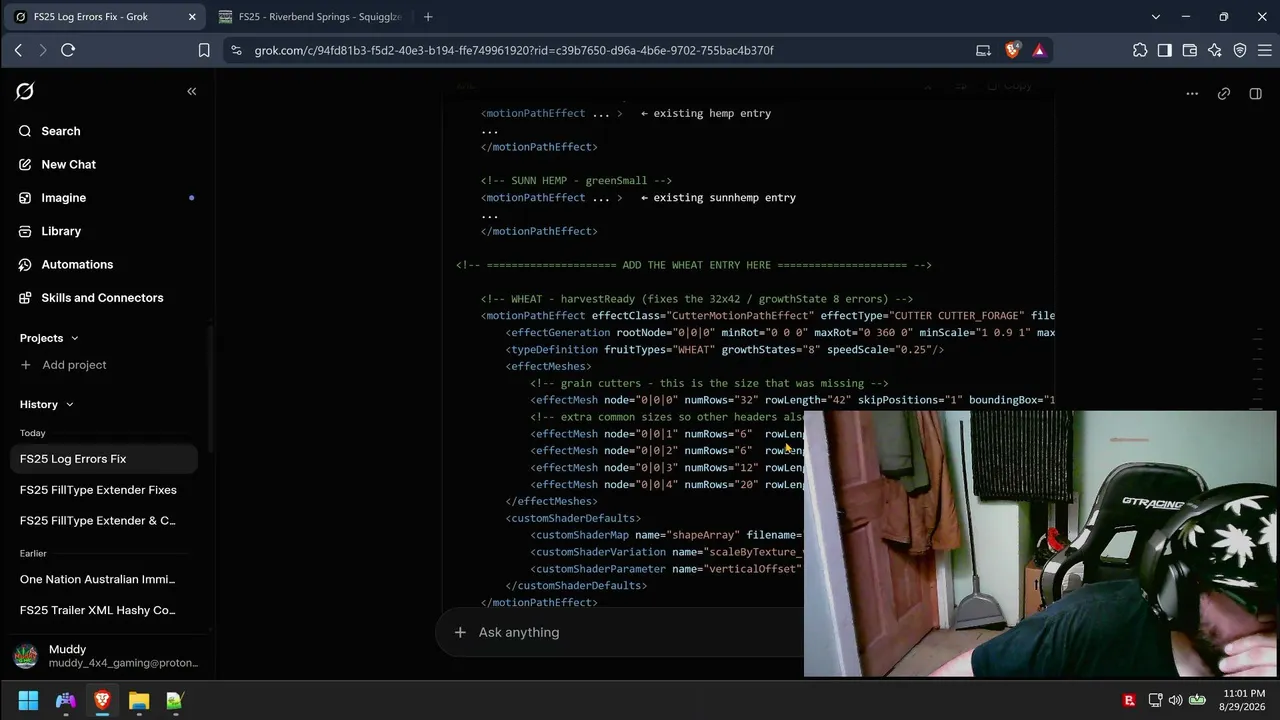
Task: Open the Brave Rewards triangle icon
Action: point(1039,50)
